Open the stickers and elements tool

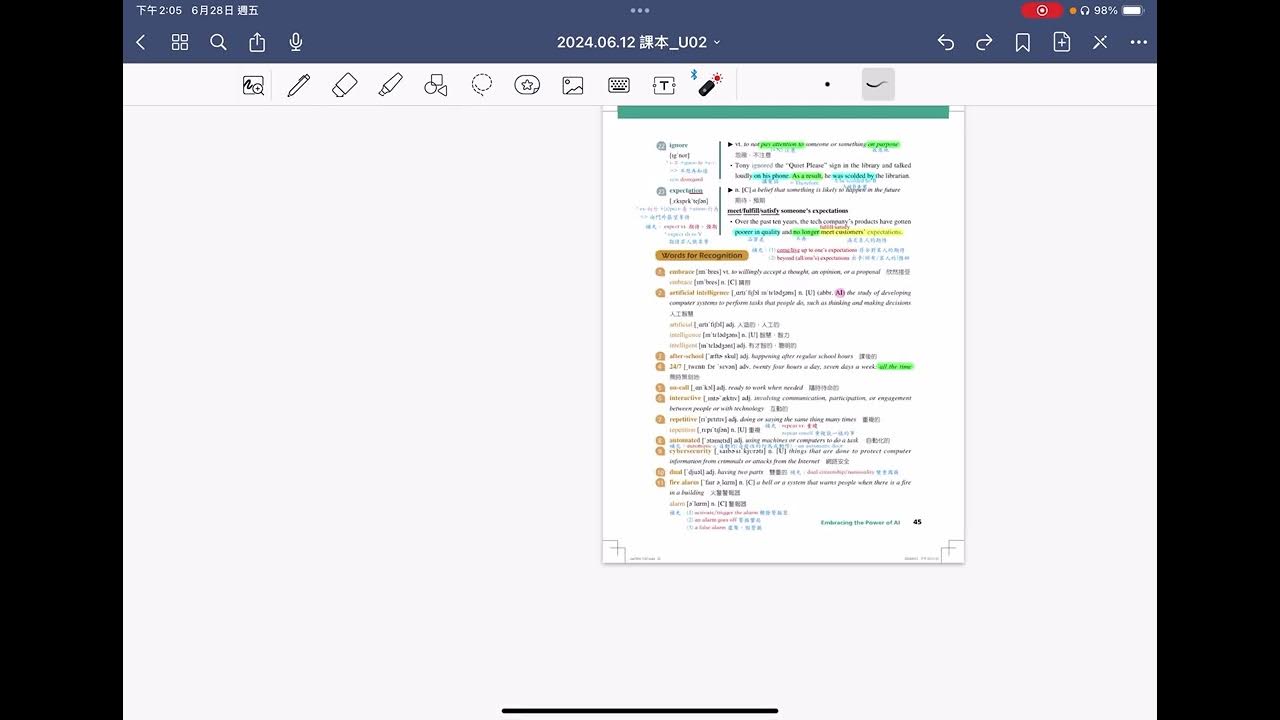[x=527, y=85]
